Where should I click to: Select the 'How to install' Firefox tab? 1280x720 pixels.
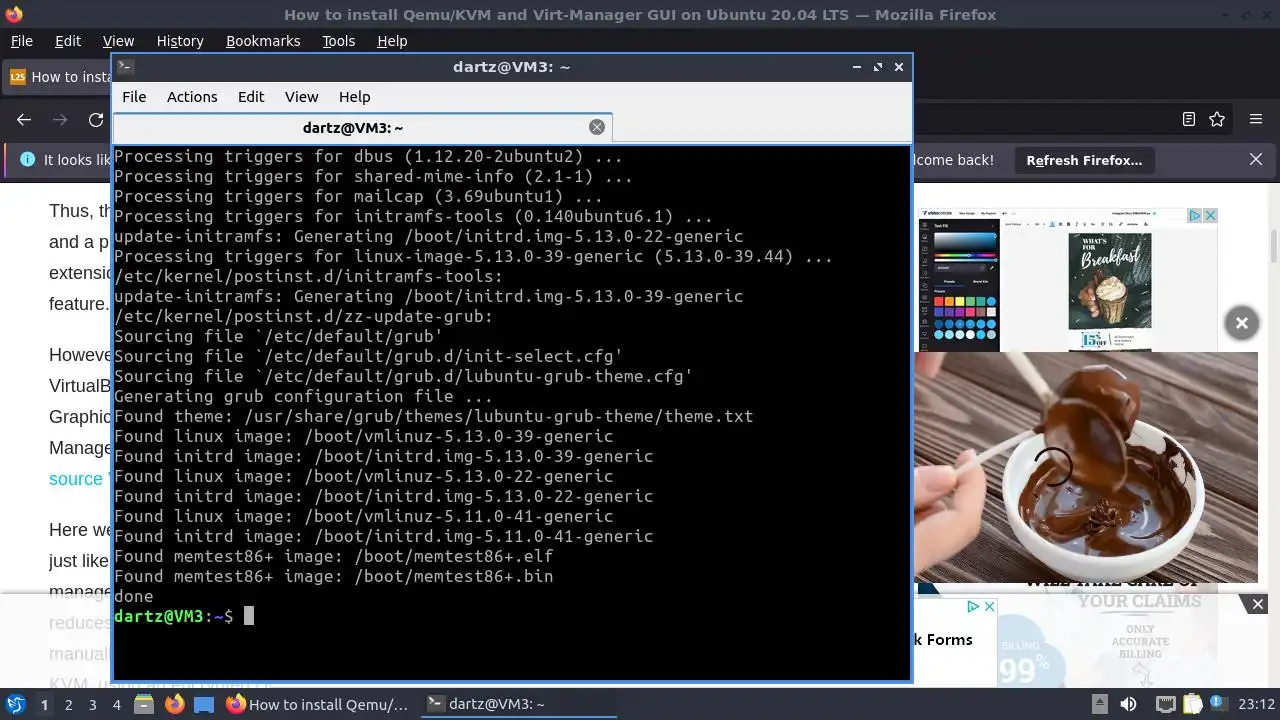tap(60, 77)
